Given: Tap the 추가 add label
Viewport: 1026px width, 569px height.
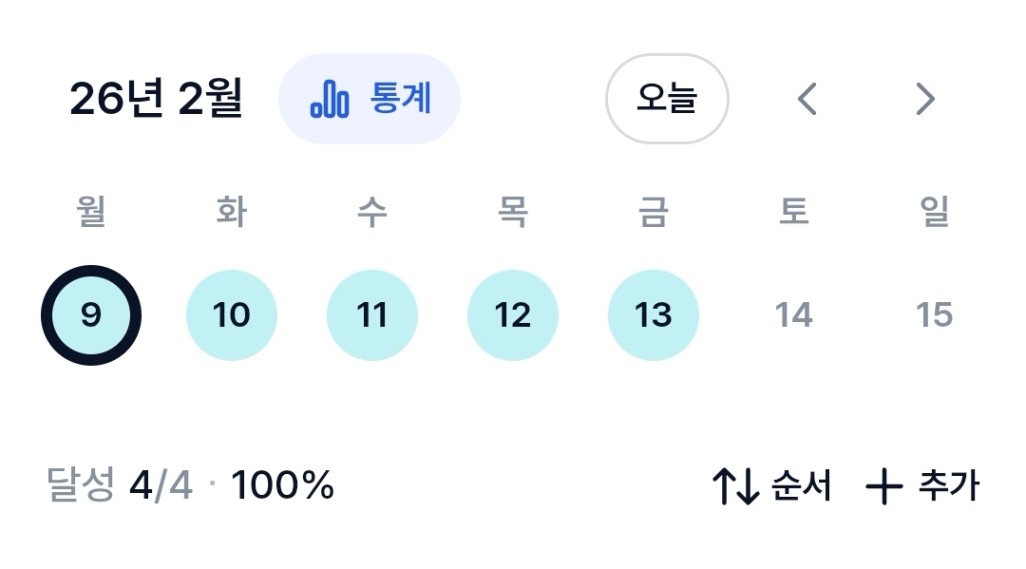Looking at the screenshot, I should pyautogui.click(x=948, y=487).
